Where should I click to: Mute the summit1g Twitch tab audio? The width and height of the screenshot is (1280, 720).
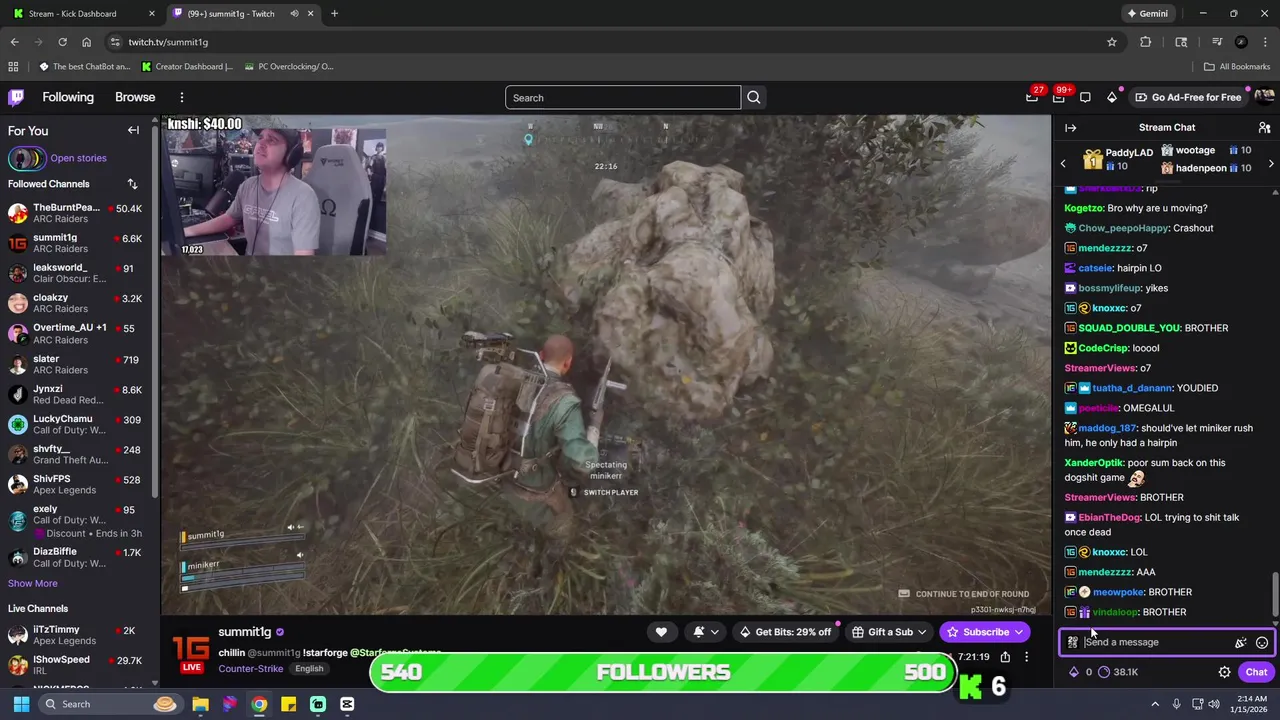point(294,14)
